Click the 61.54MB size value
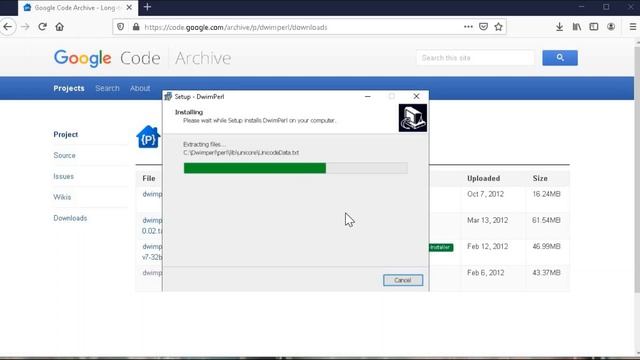The height and width of the screenshot is (360, 640). [546, 220]
